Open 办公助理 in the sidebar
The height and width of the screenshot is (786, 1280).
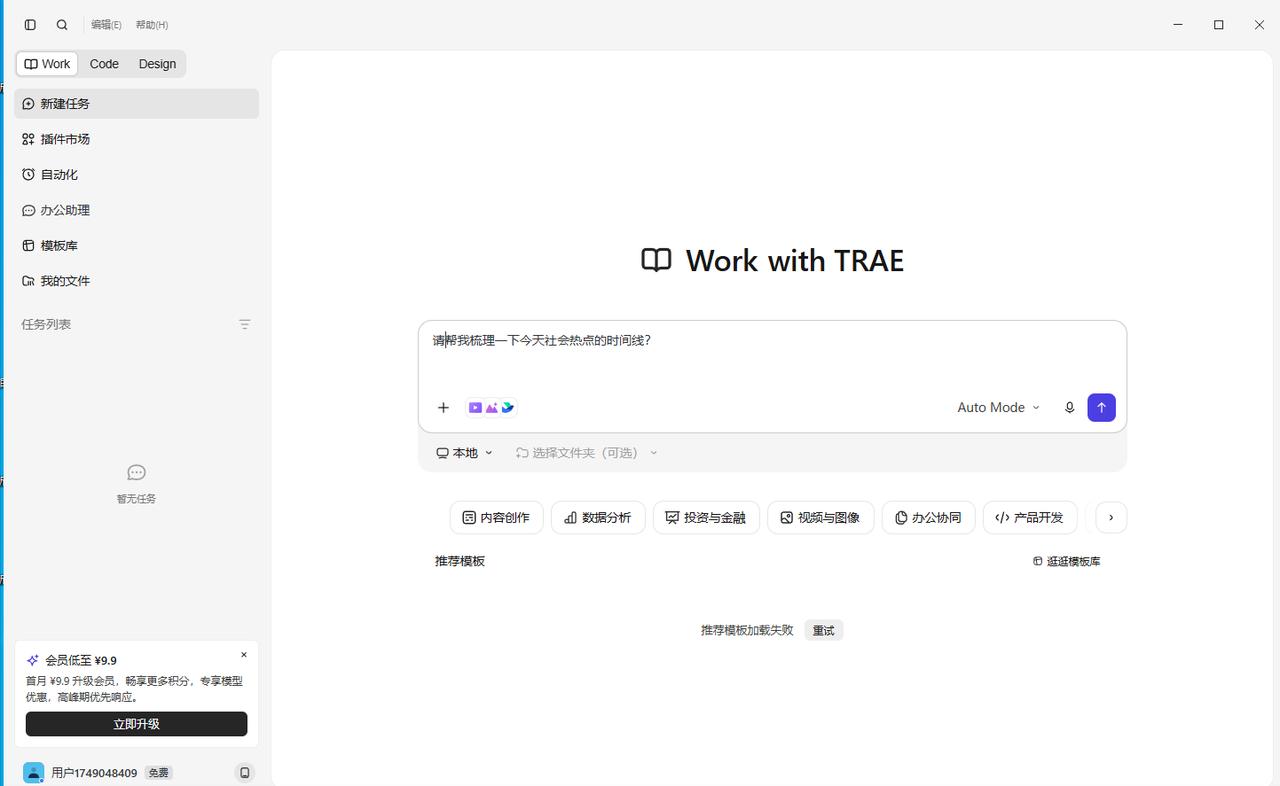pos(136,210)
